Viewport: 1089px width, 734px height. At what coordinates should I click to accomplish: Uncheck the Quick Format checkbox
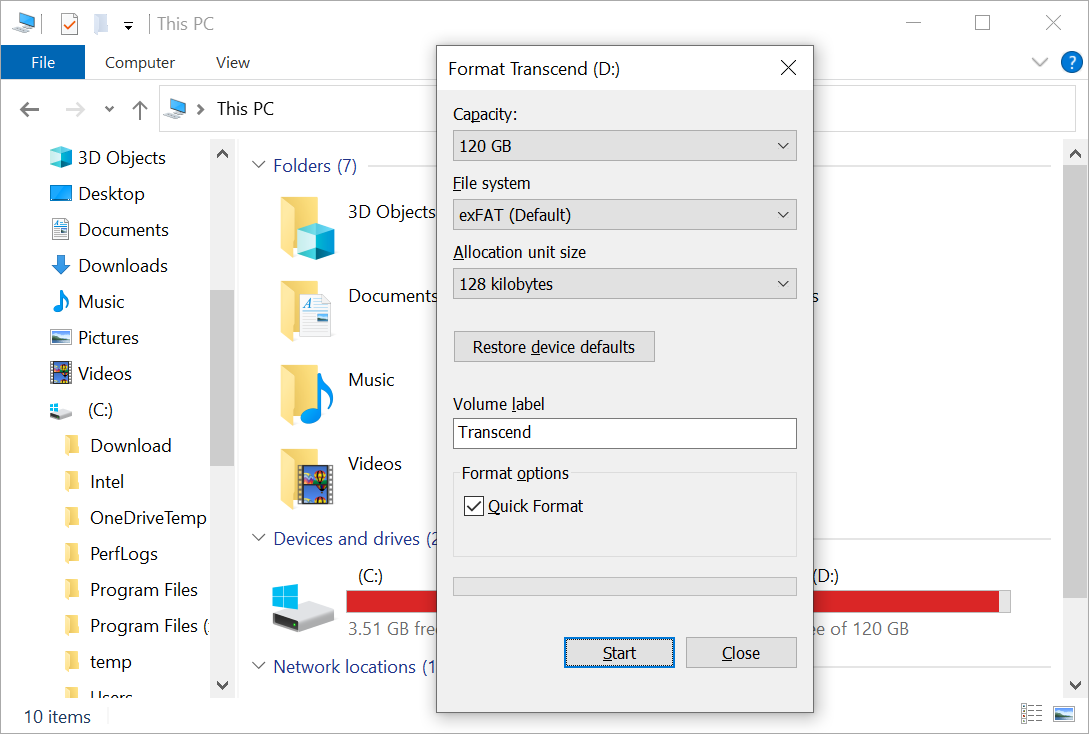click(473, 505)
